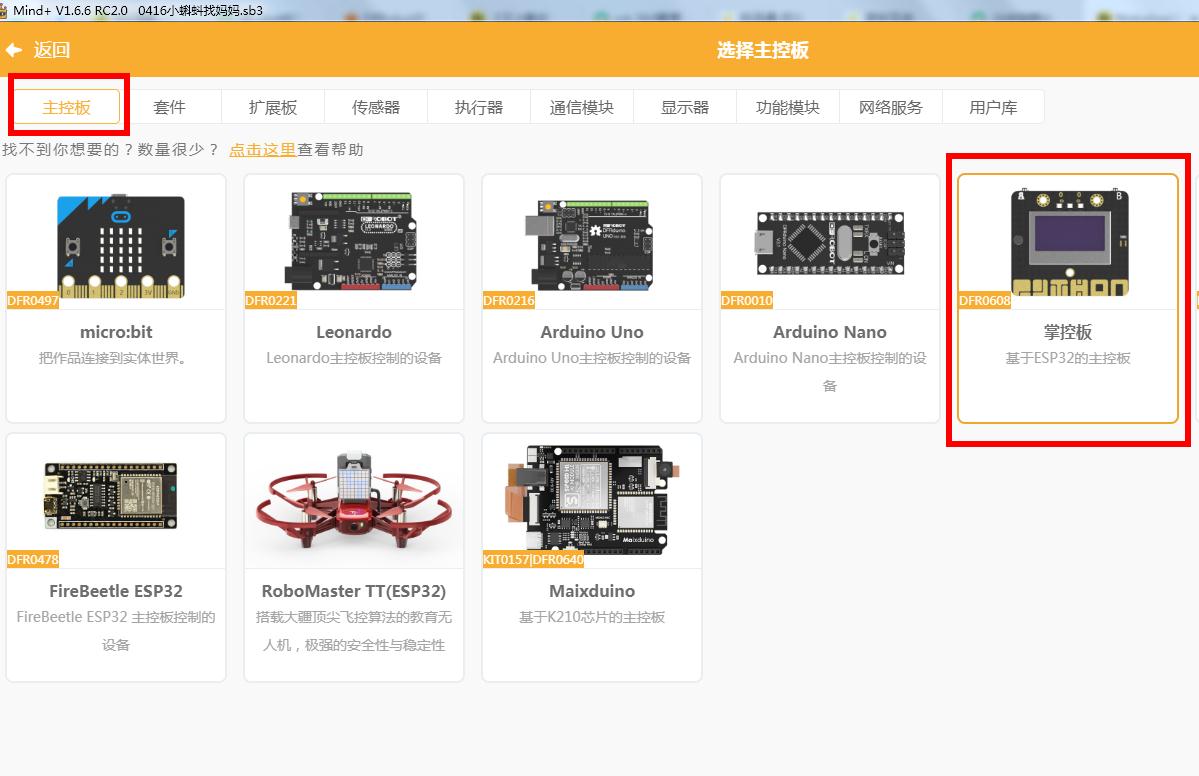Open the 网络服务 tab
Screen dimensions: 1199x776
tap(891, 107)
